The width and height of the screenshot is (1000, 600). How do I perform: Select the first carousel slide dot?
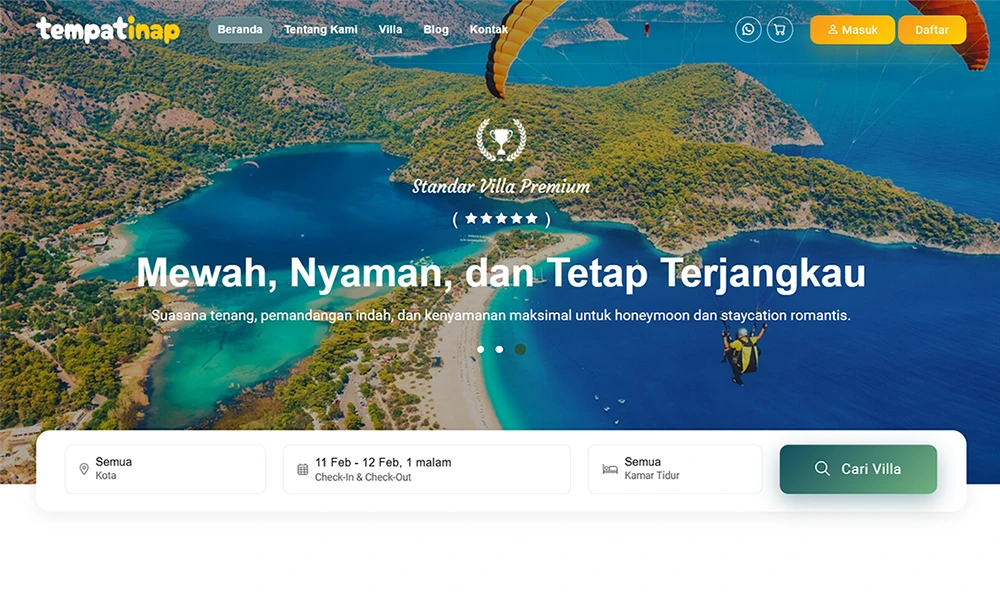coord(481,349)
